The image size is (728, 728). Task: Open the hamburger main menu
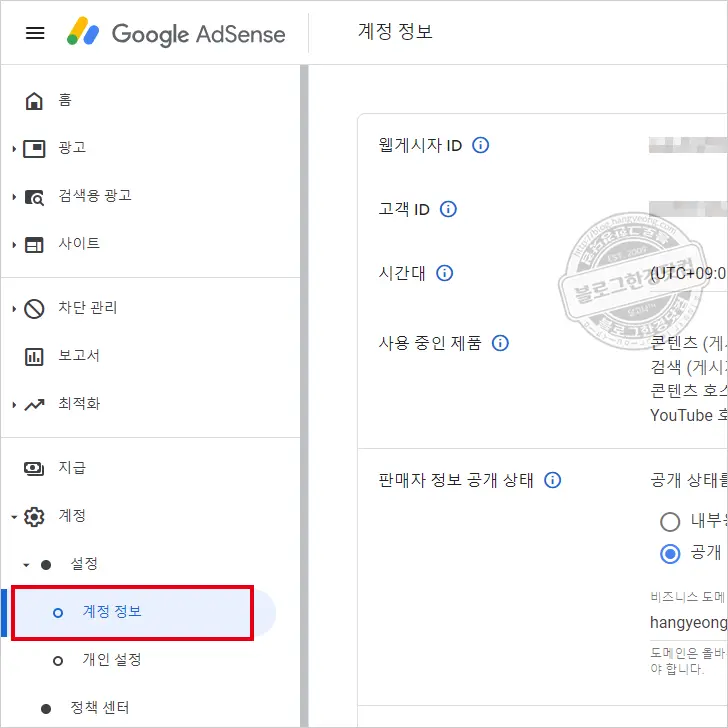(35, 33)
